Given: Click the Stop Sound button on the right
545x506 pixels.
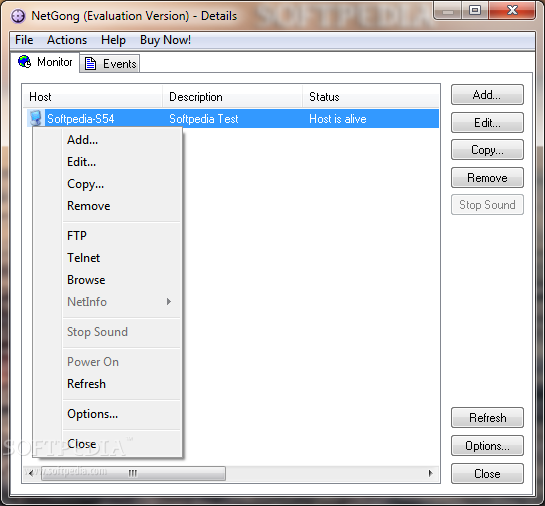Looking at the screenshot, I should point(487,205).
